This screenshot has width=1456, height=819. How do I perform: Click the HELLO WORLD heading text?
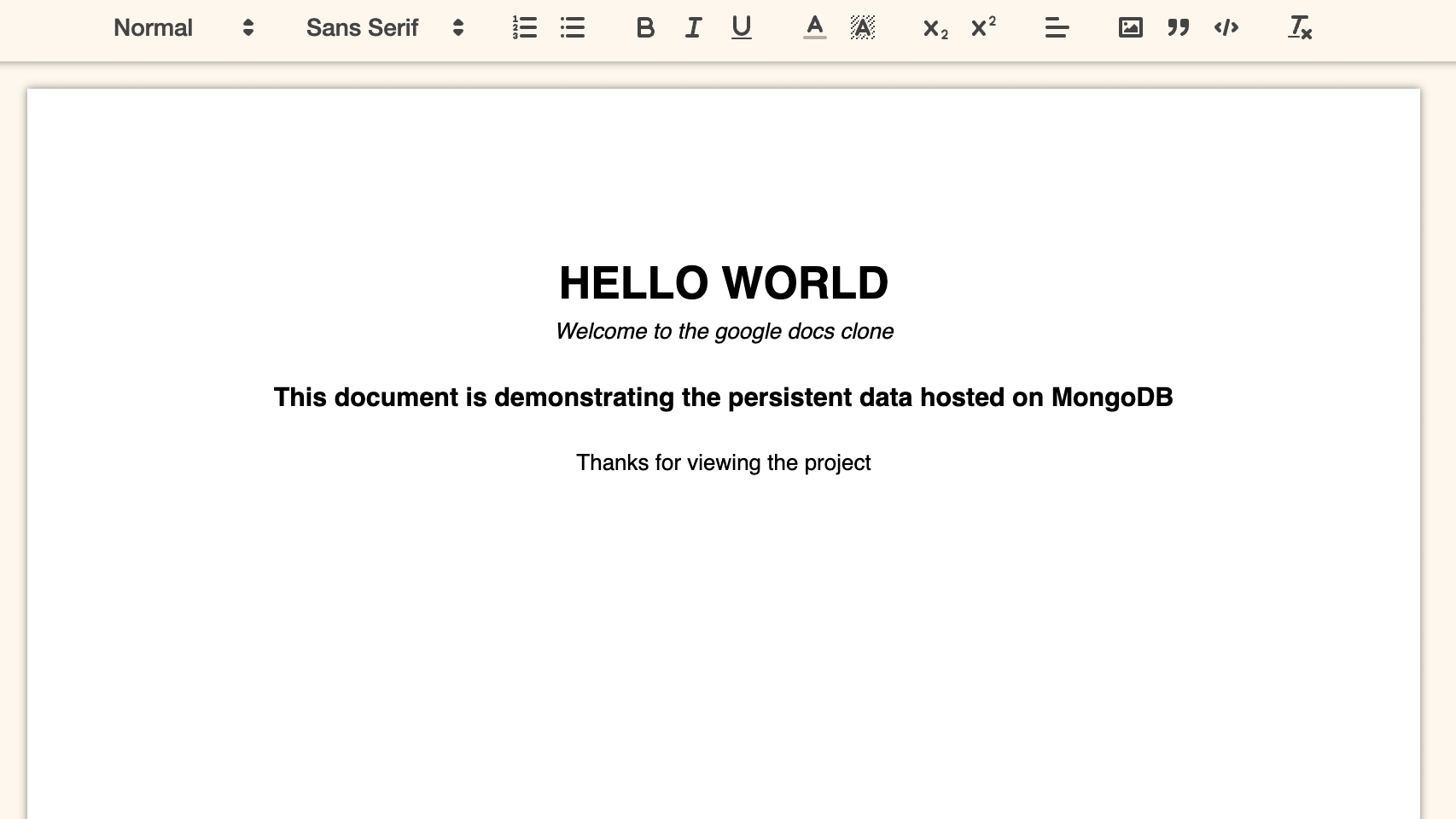click(724, 283)
